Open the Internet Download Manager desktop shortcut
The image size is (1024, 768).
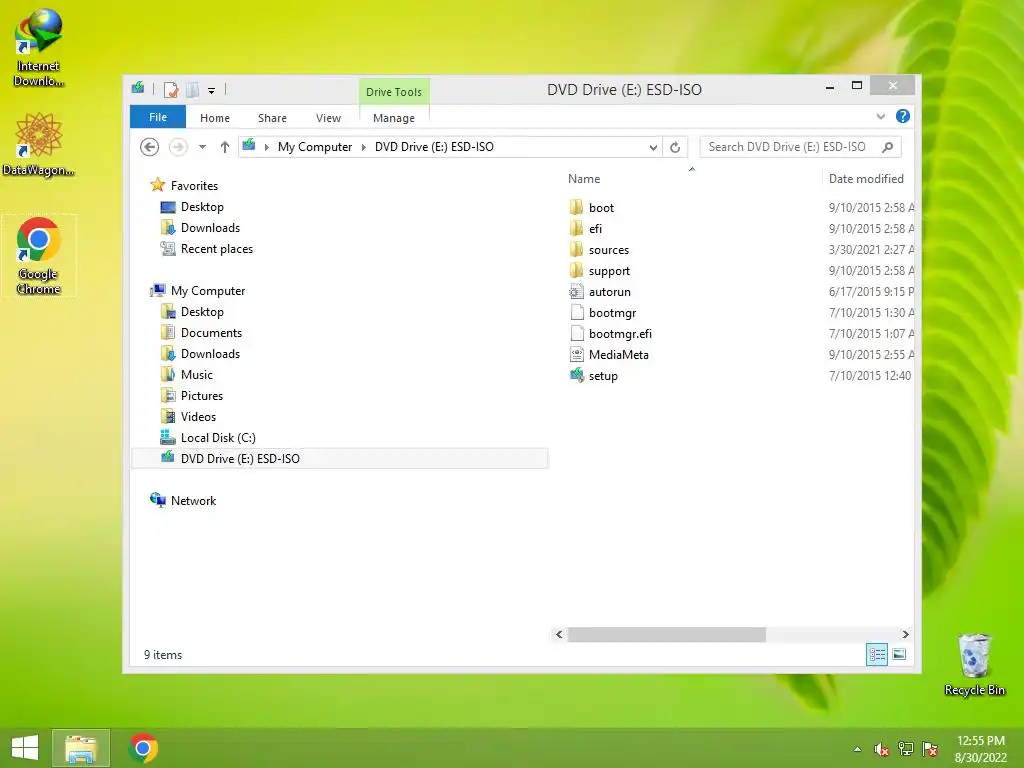click(x=39, y=47)
